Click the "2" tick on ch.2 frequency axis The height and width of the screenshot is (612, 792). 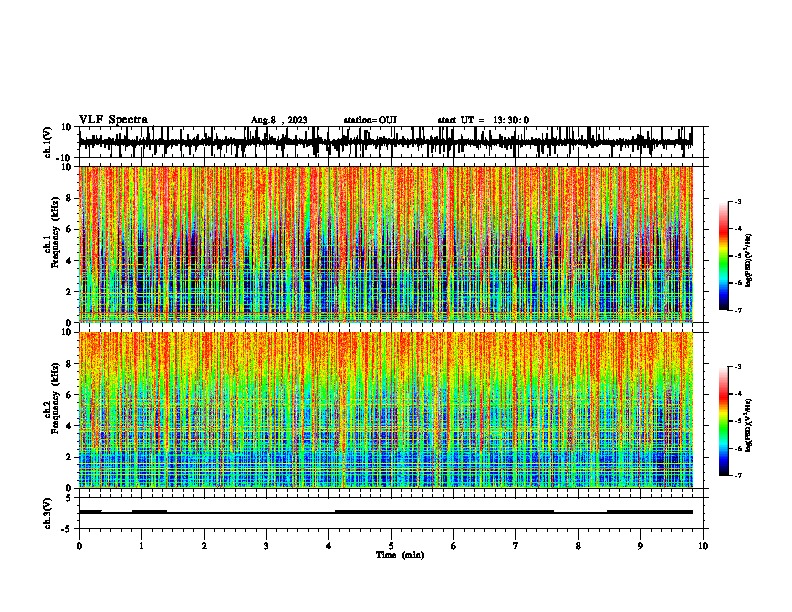coord(69,457)
